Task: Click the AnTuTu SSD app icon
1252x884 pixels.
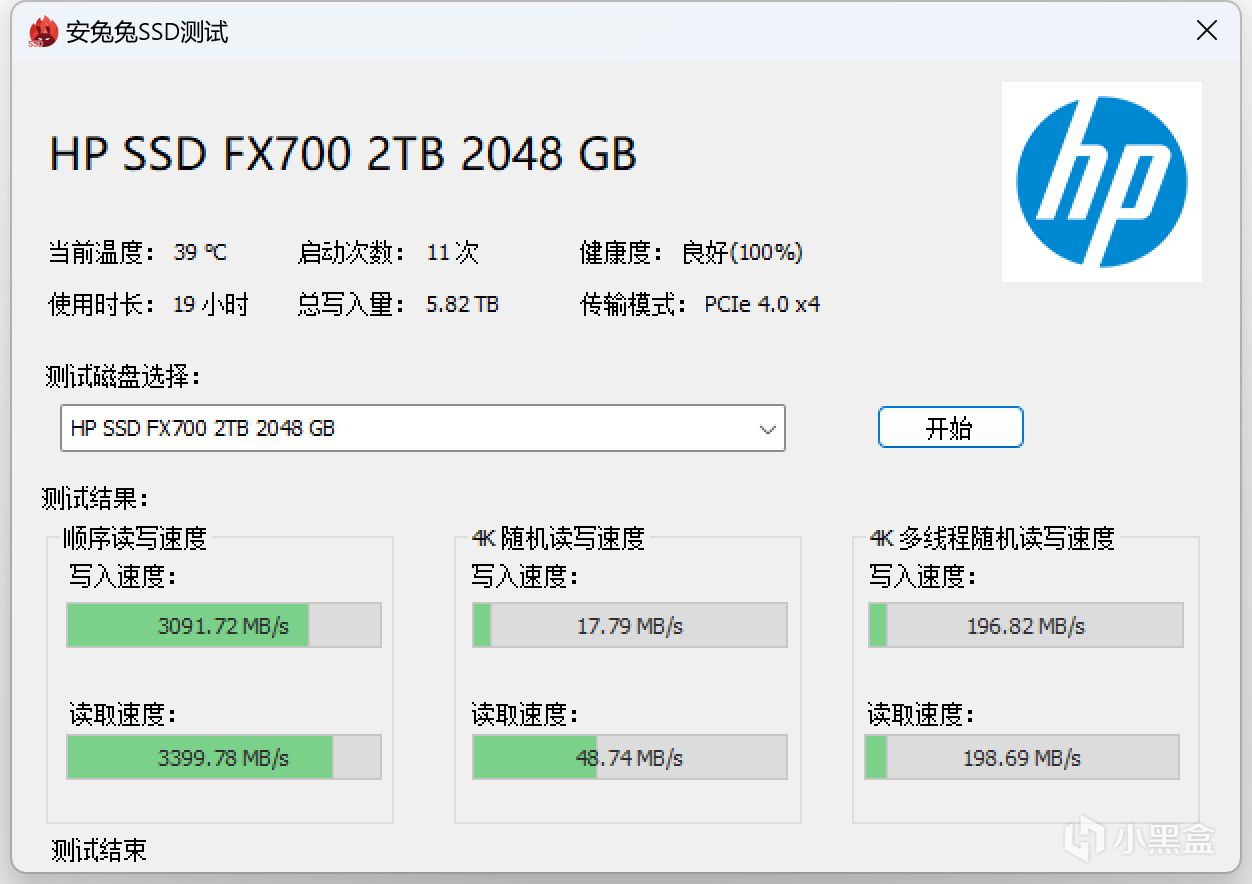Action: tap(42, 32)
